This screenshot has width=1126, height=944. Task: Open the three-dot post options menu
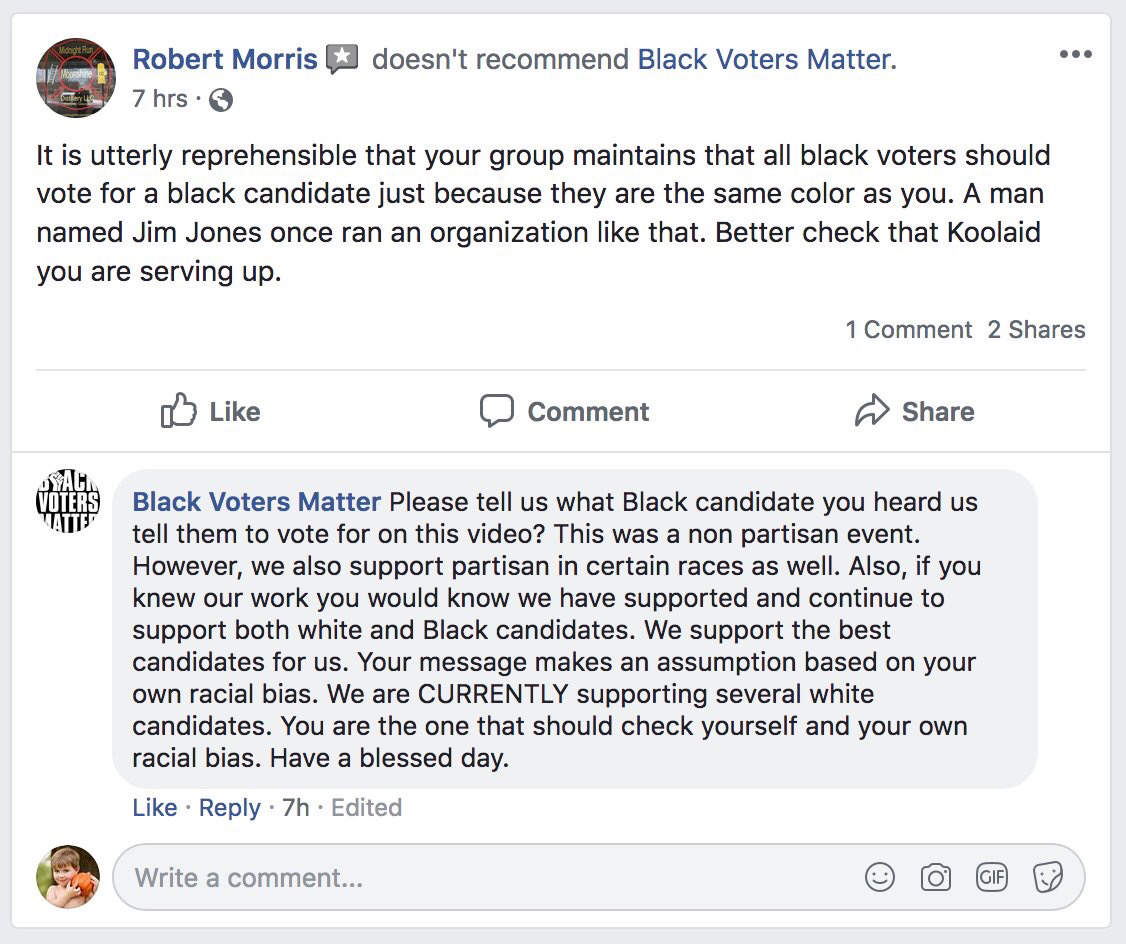[1076, 54]
